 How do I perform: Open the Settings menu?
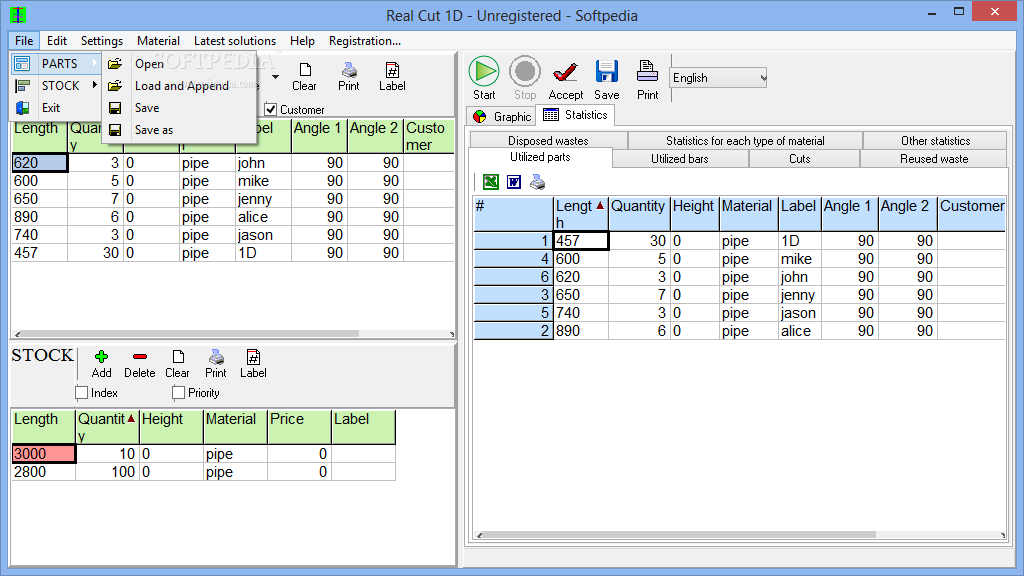point(102,40)
